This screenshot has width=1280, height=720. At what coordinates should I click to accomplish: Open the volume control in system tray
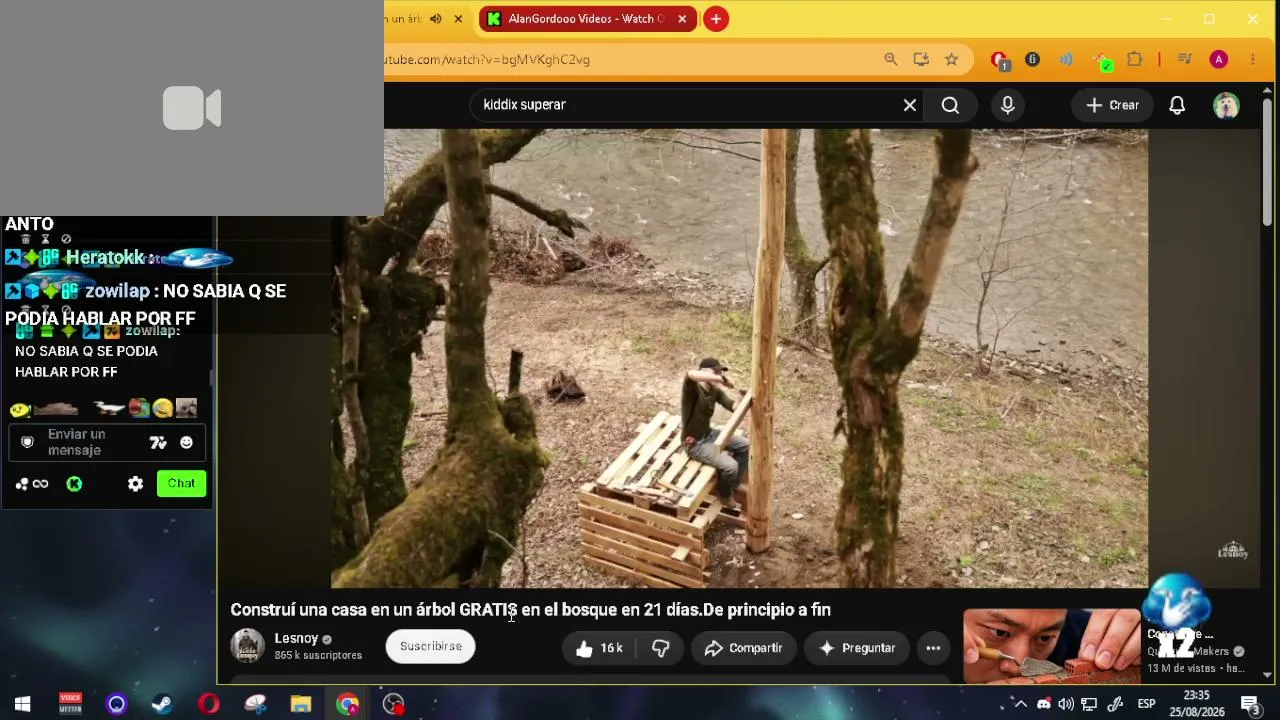tap(1068, 704)
